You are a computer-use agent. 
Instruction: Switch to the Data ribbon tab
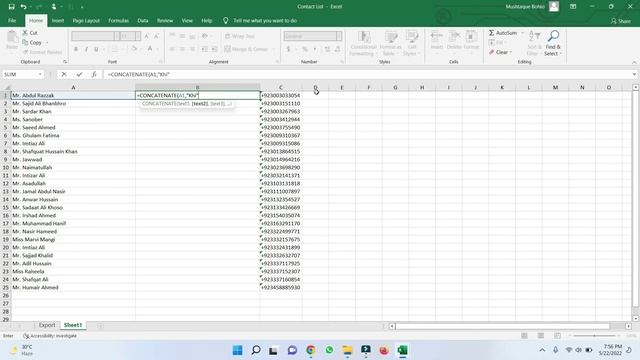click(x=143, y=20)
